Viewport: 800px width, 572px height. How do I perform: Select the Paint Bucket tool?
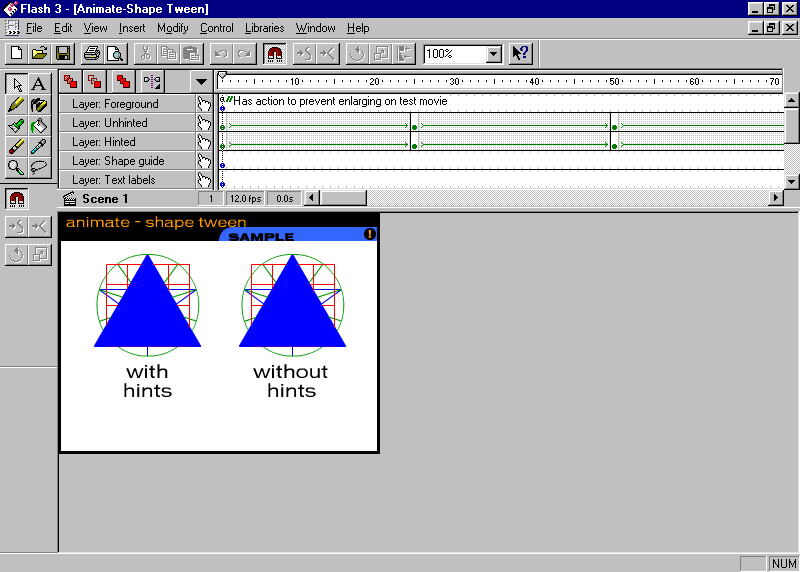tap(39, 126)
